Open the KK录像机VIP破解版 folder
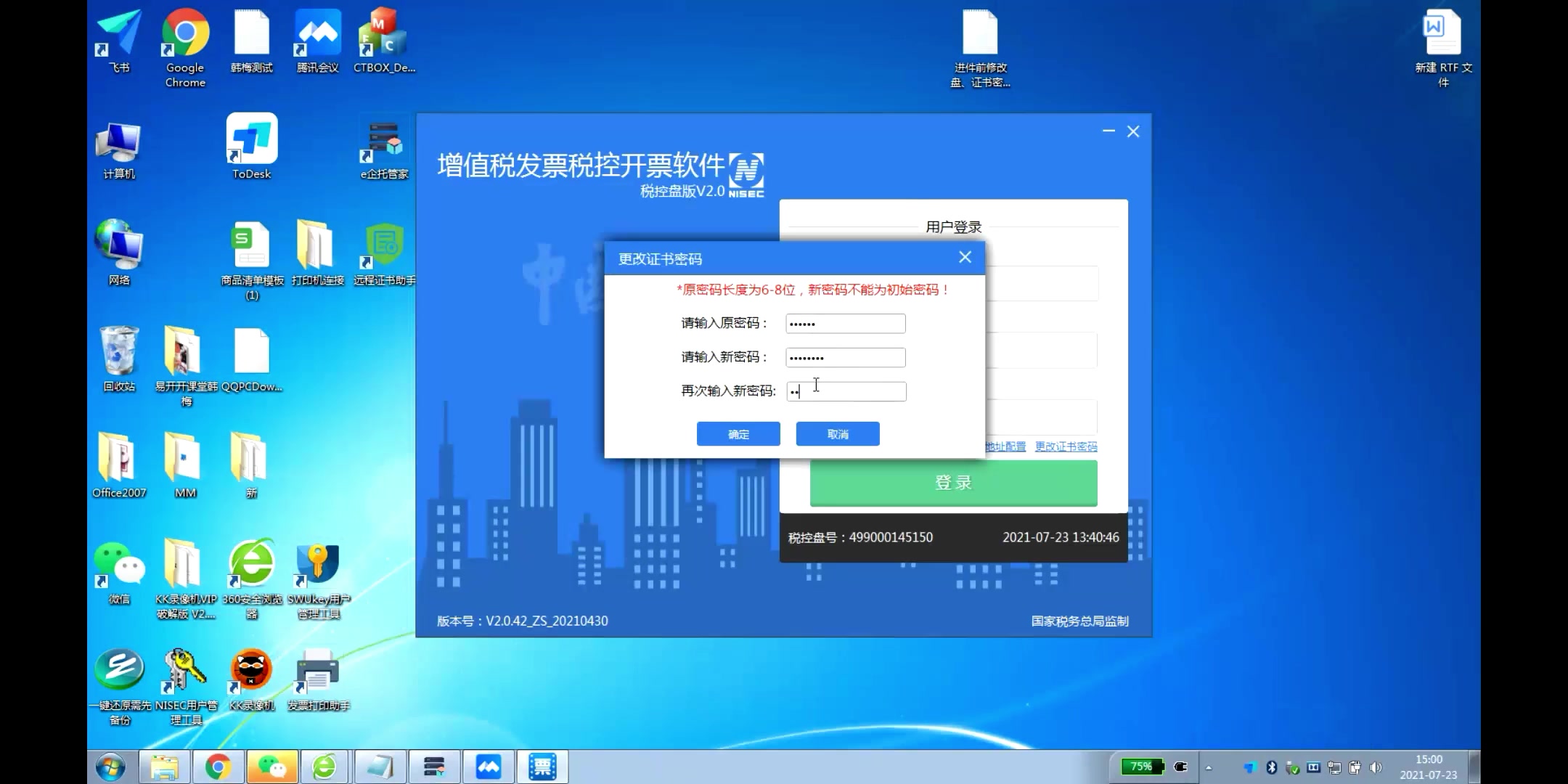Image resolution: width=1568 pixels, height=784 pixels. (186, 579)
